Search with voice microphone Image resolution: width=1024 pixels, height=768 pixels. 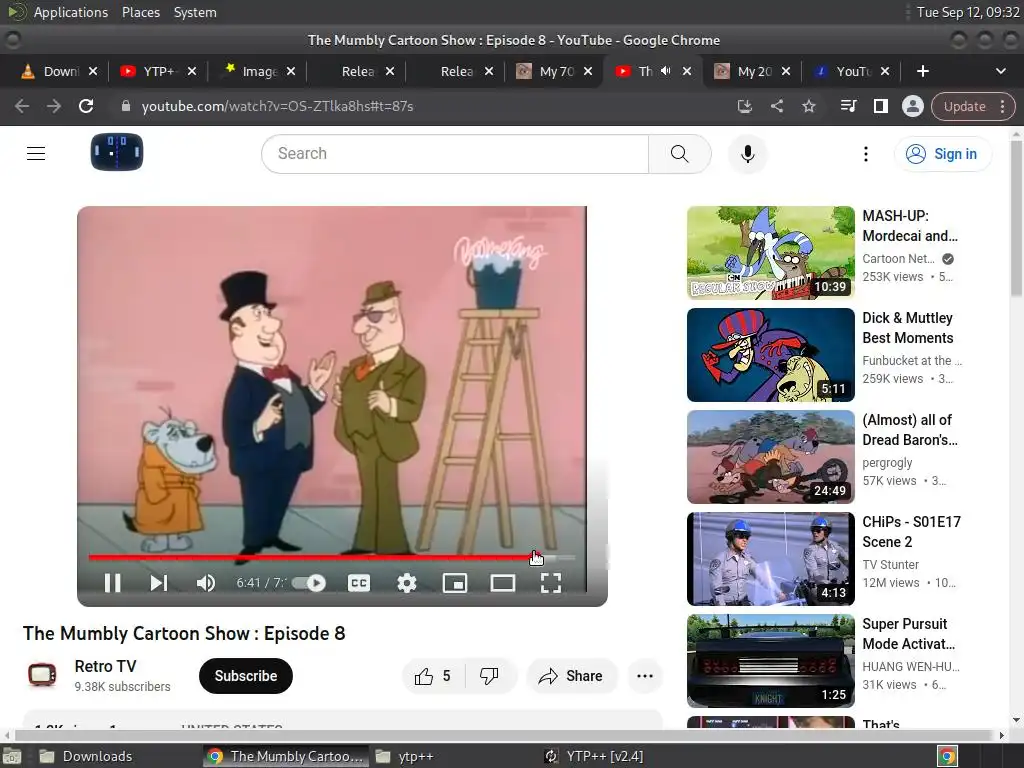point(748,153)
